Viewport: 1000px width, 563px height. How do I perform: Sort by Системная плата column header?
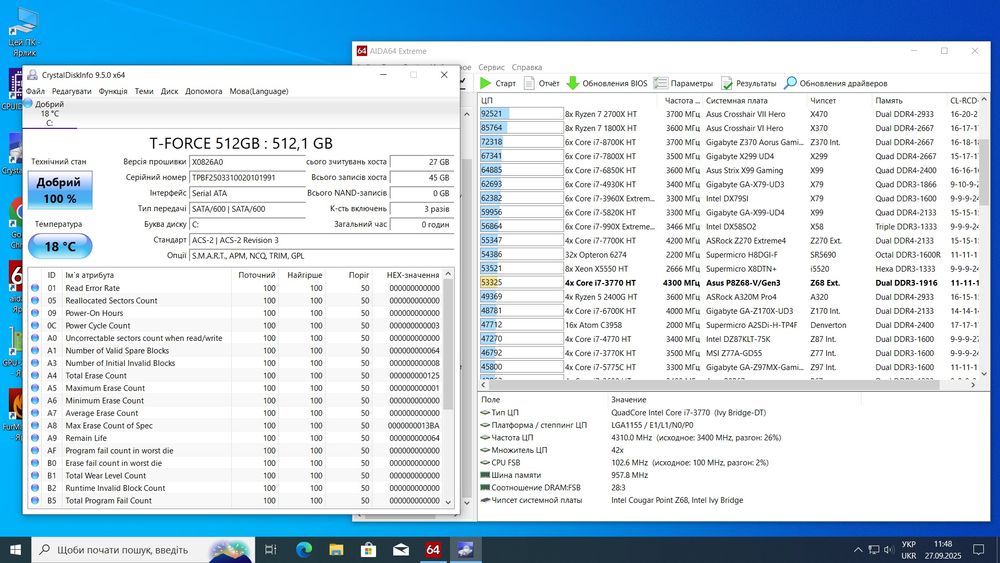pyautogui.click(x=754, y=101)
